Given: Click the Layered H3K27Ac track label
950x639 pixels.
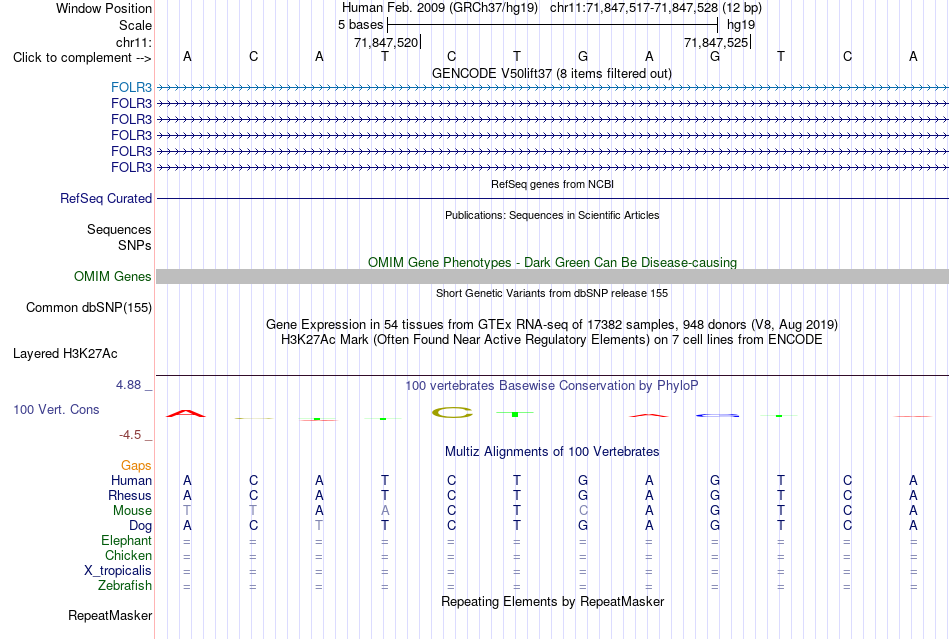Looking at the screenshot, I should pyautogui.click(x=65, y=354).
